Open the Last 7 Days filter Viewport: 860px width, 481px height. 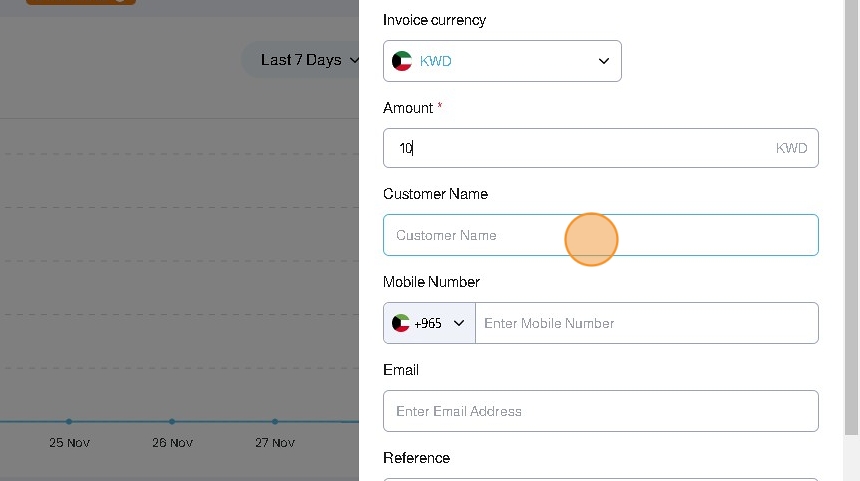tap(301, 60)
